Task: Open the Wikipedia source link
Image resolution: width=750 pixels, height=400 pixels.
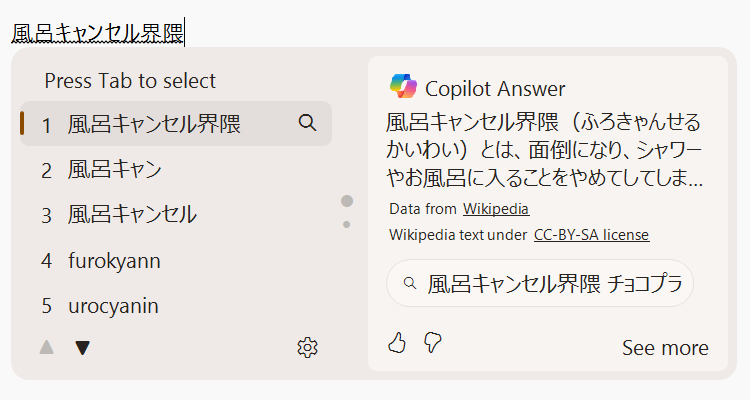Action: tap(495, 209)
